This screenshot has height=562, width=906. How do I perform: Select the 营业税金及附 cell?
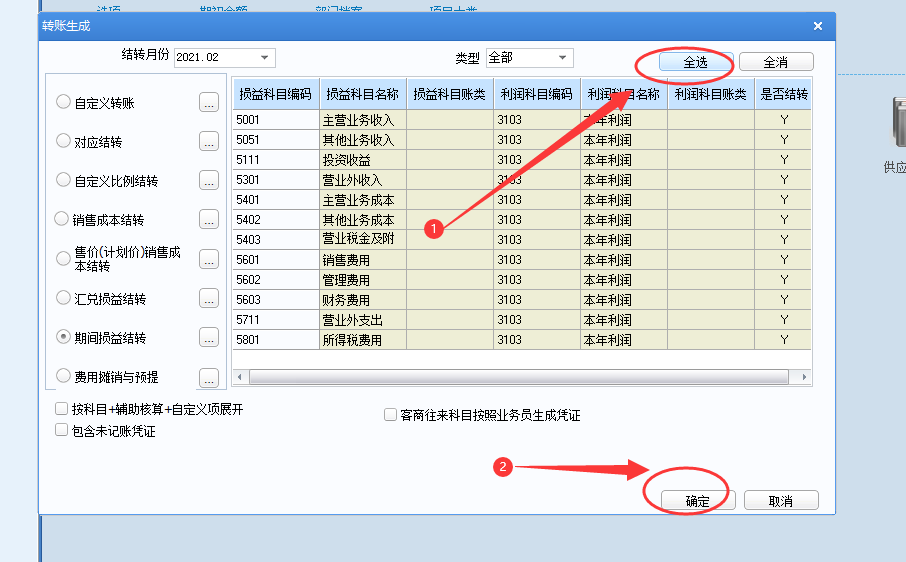click(363, 240)
